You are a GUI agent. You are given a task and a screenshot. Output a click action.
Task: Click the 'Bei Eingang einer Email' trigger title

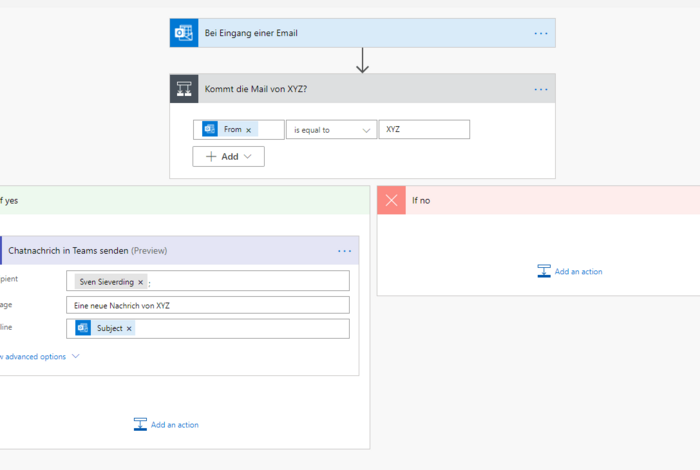tap(251, 33)
